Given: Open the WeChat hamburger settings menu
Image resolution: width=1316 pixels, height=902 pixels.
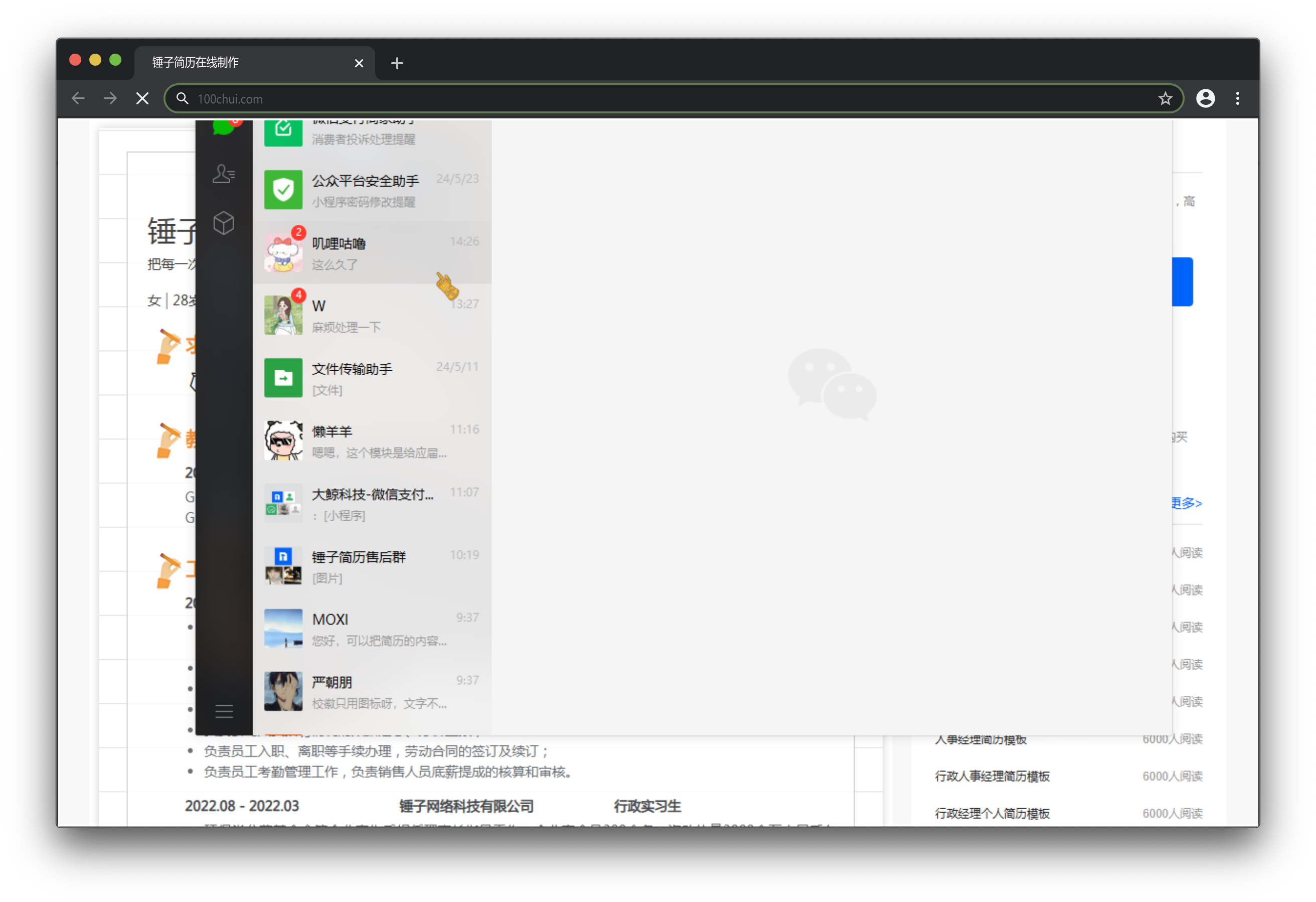Looking at the screenshot, I should (x=224, y=711).
